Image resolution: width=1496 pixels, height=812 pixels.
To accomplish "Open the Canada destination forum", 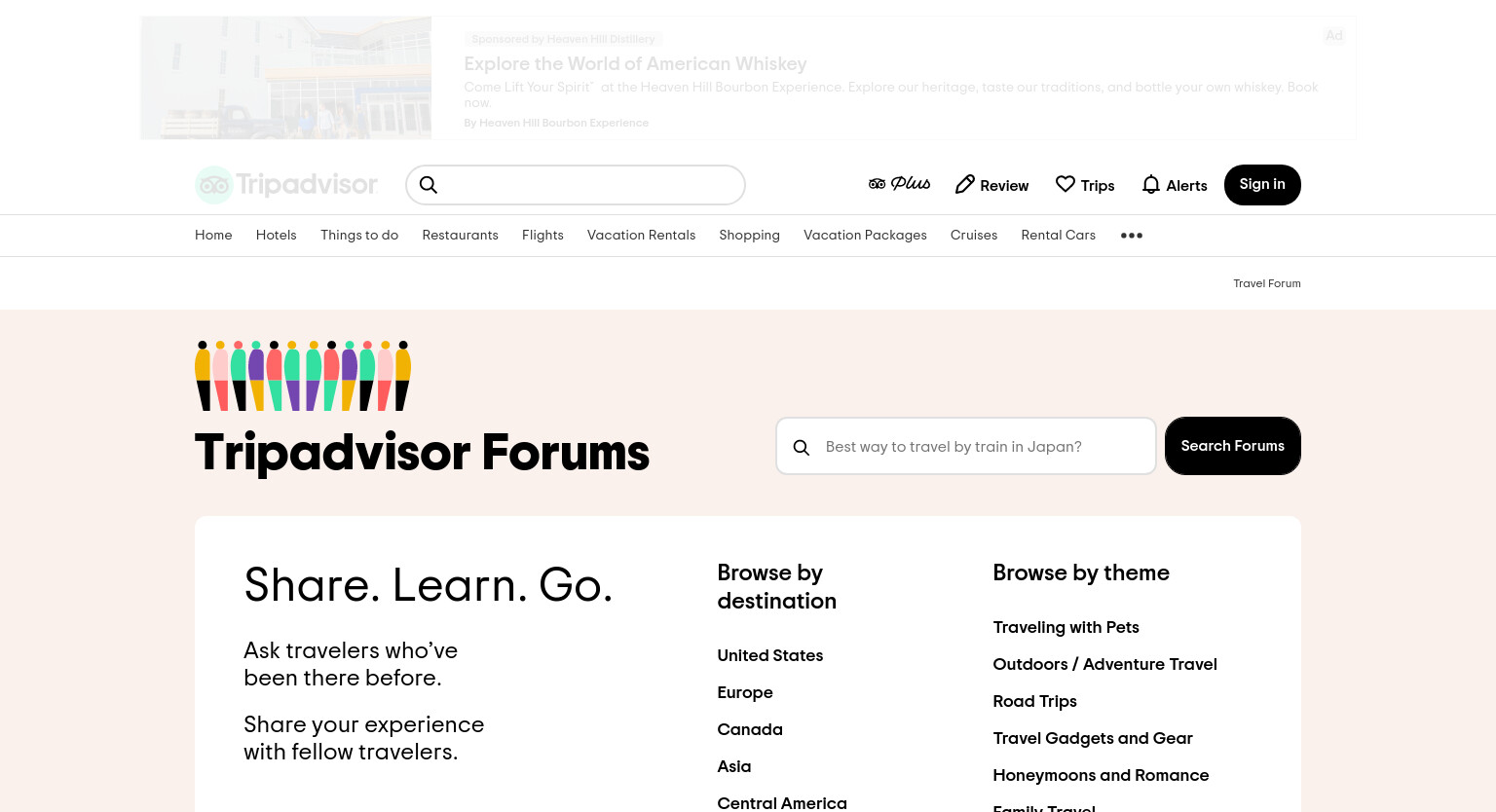I will (x=750, y=730).
